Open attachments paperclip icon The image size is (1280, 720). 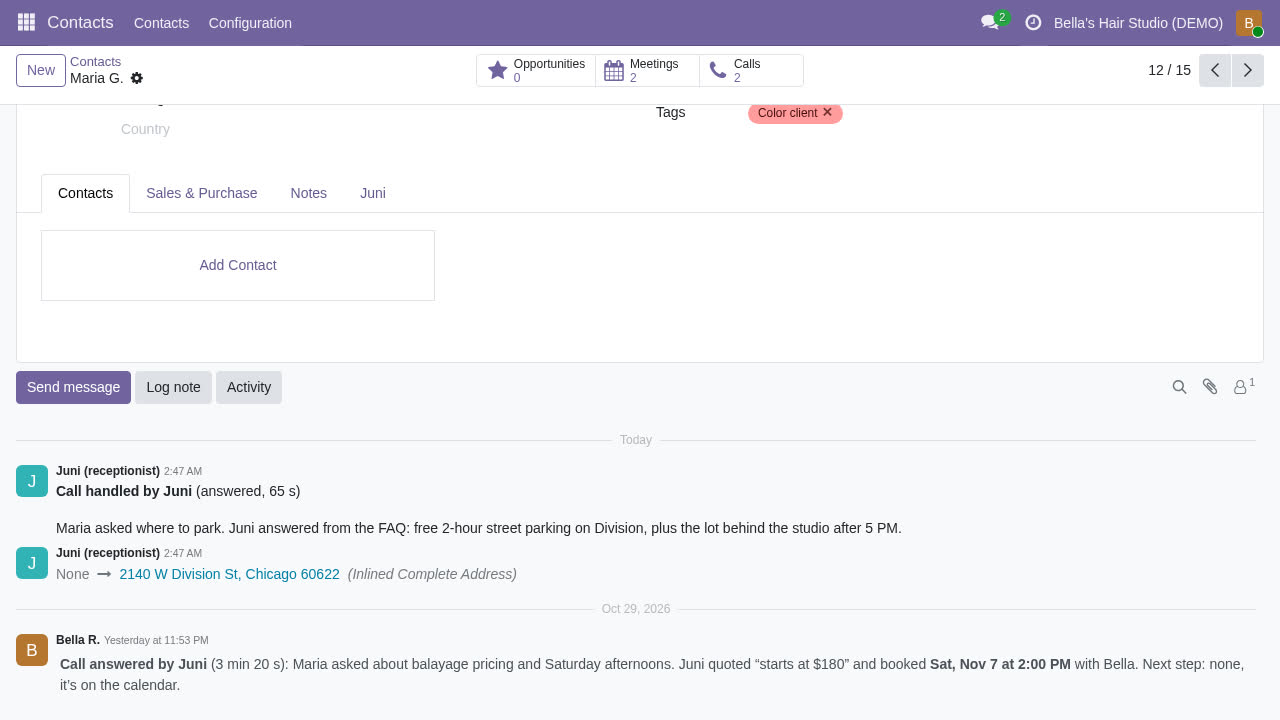1210,387
